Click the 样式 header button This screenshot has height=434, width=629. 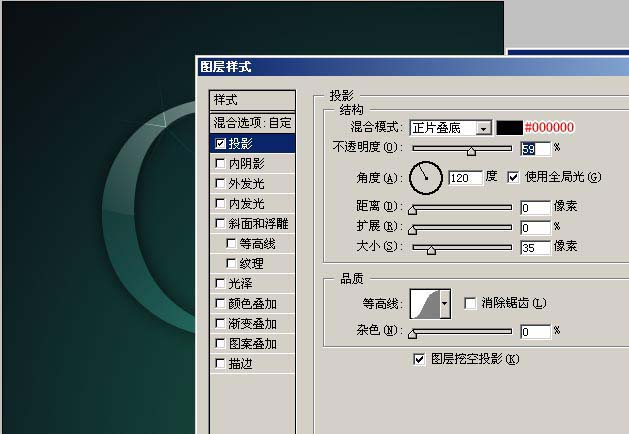click(252, 100)
